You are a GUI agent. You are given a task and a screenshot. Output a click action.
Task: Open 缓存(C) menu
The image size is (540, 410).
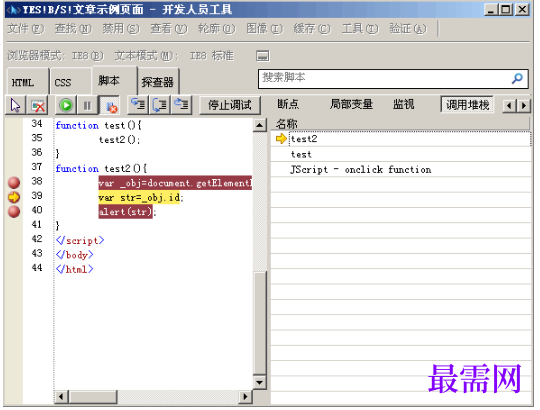312,29
